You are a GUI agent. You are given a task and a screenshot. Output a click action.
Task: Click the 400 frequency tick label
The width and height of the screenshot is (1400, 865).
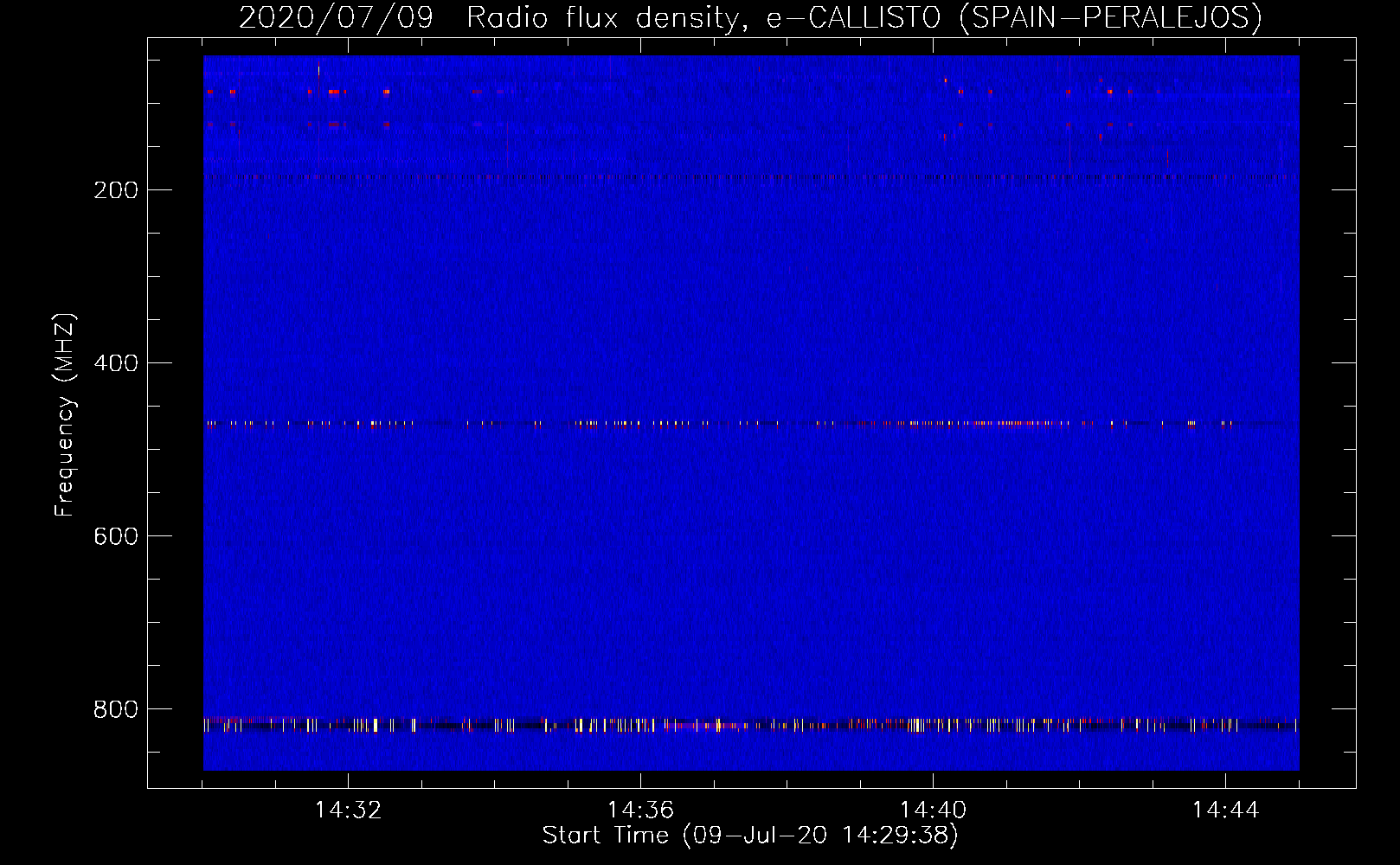pyautogui.click(x=116, y=363)
